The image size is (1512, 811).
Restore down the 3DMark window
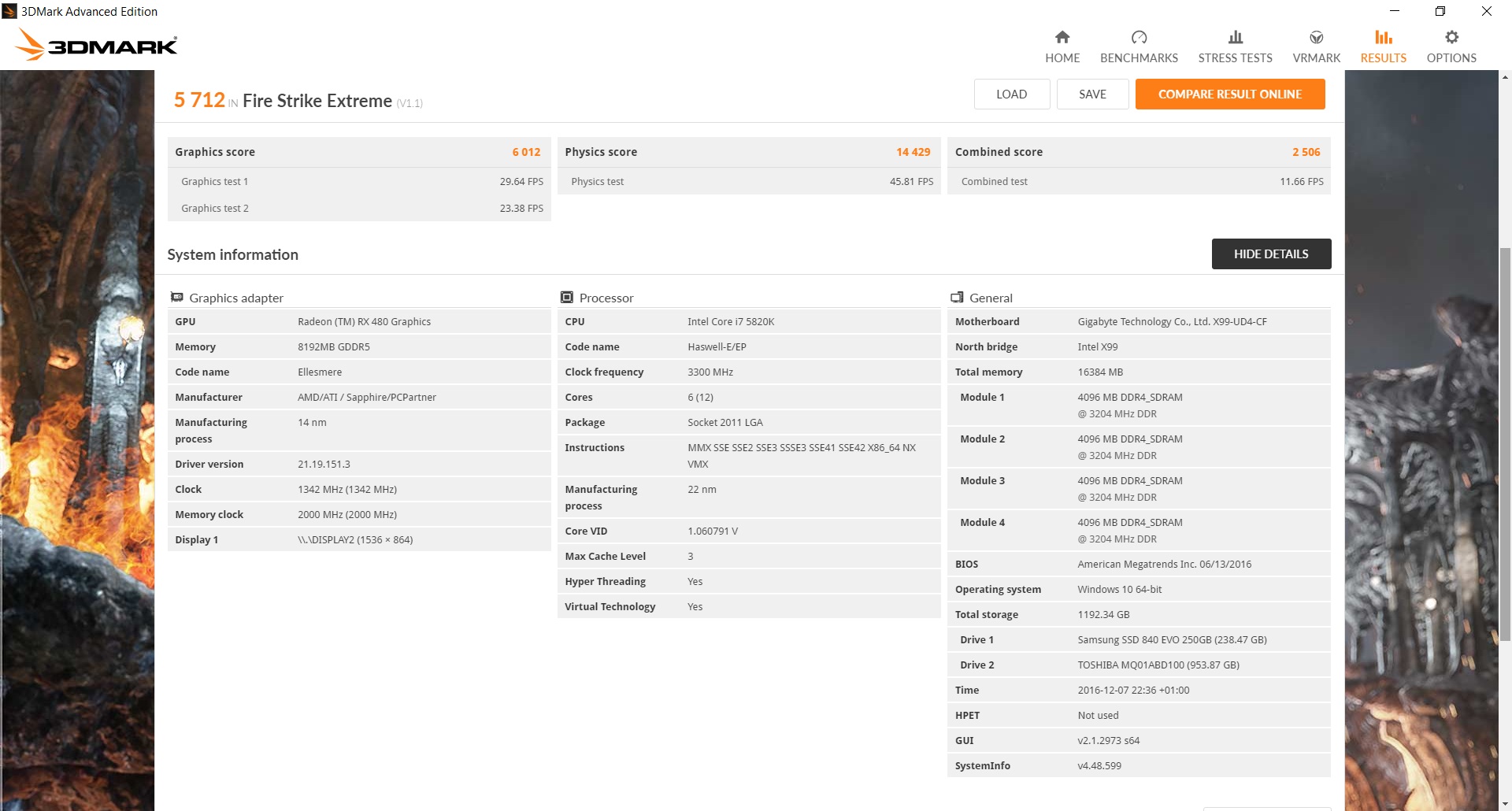tap(1440, 11)
